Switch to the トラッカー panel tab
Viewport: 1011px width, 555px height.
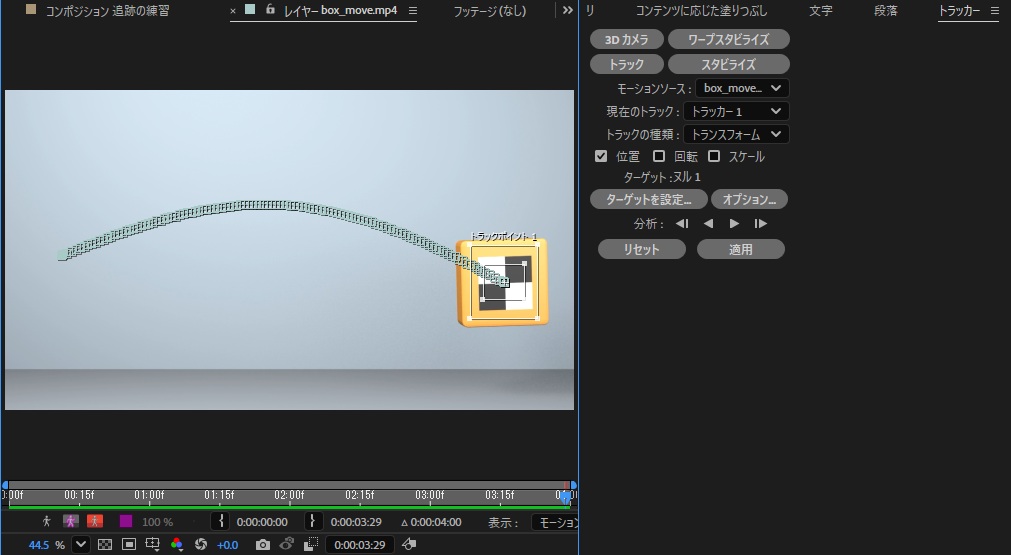tap(959, 10)
